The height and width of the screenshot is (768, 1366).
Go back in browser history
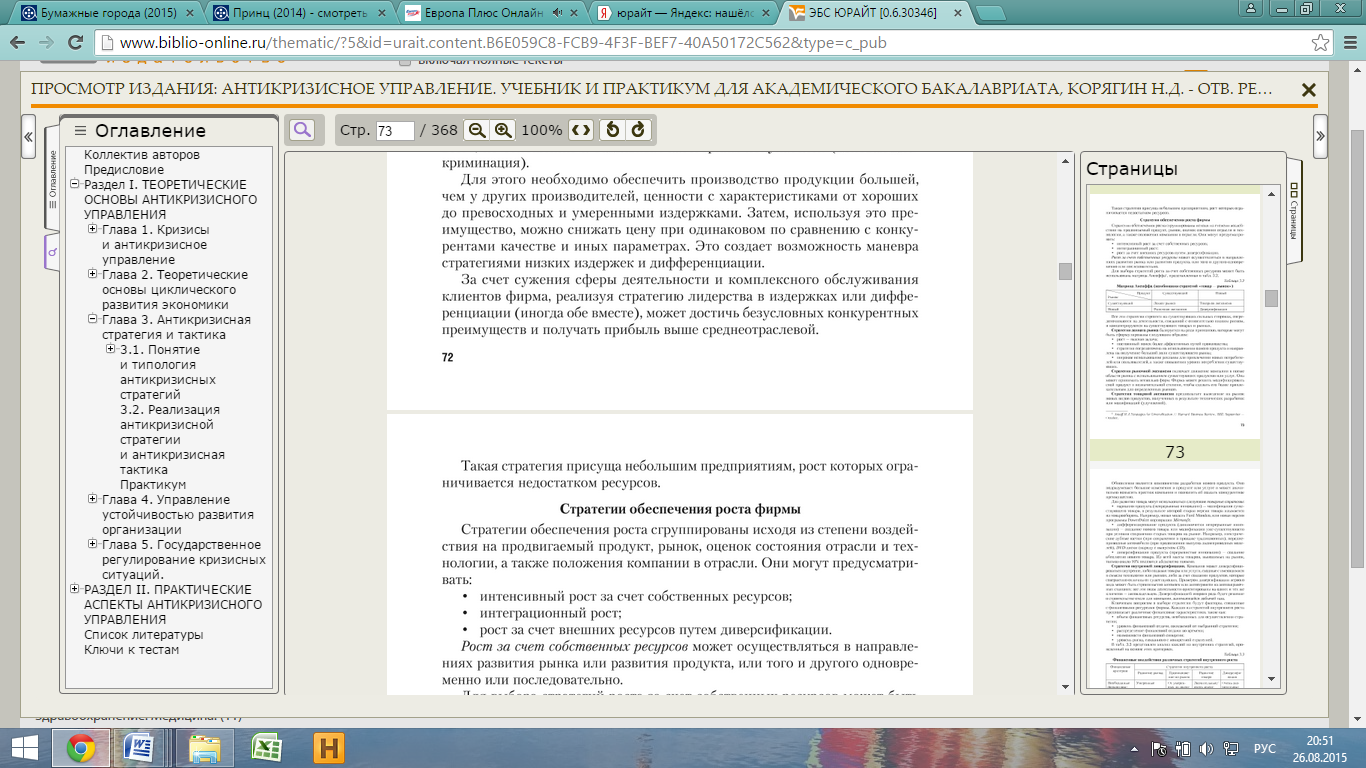pos(19,44)
